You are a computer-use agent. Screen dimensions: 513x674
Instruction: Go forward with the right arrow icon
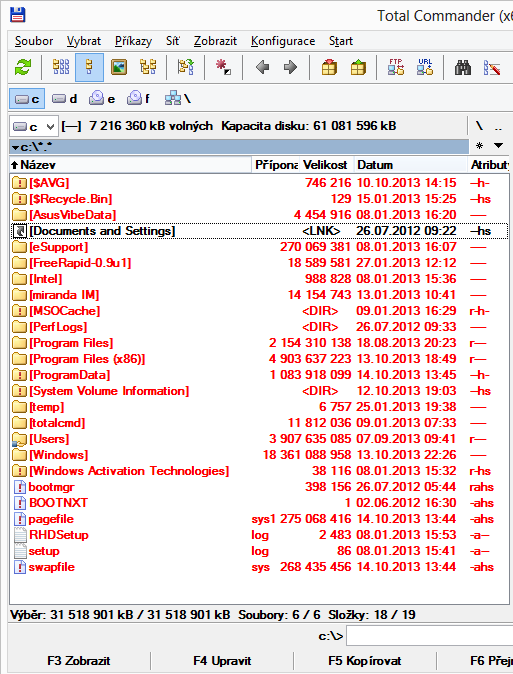coord(291,67)
